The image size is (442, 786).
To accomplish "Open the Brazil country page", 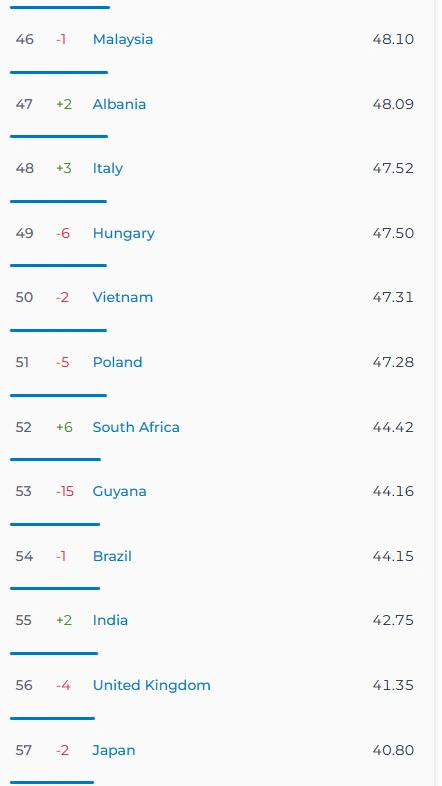I will [112, 556].
